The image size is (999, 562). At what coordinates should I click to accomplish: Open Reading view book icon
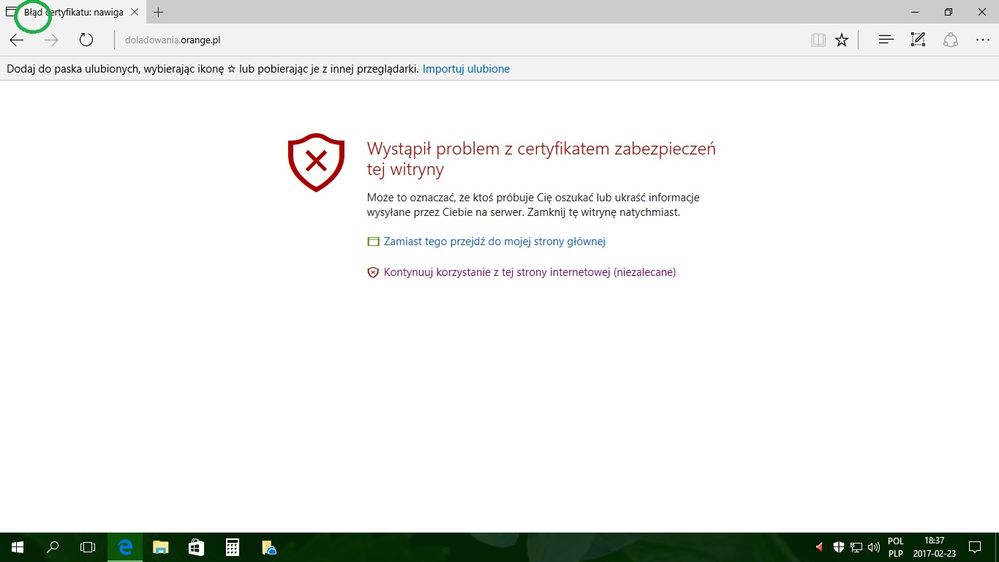click(x=818, y=40)
